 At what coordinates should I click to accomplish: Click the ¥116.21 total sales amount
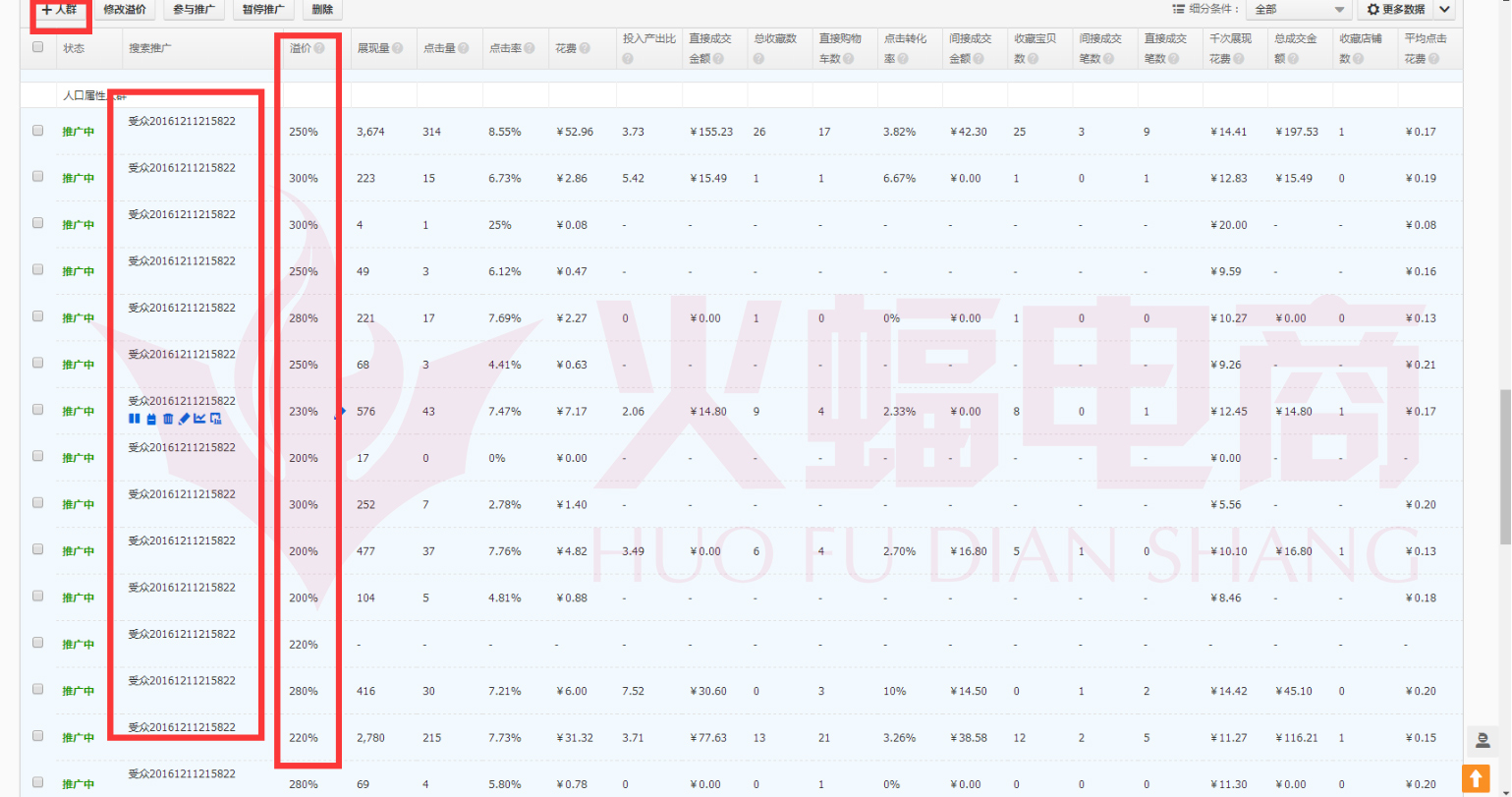tap(1297, 737)
